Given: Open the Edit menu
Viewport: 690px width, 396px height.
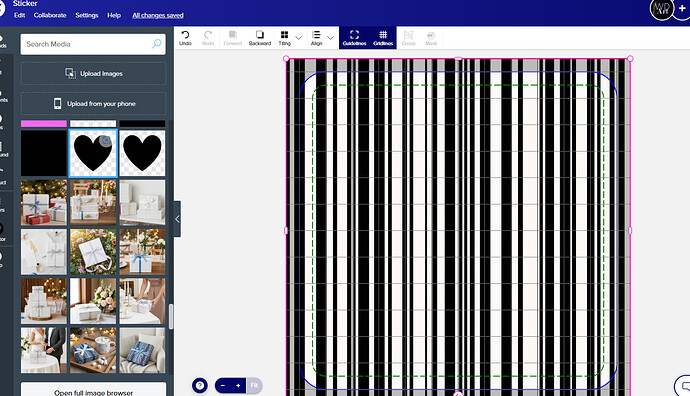Looking at the screenshot, I should pos(19,15).
